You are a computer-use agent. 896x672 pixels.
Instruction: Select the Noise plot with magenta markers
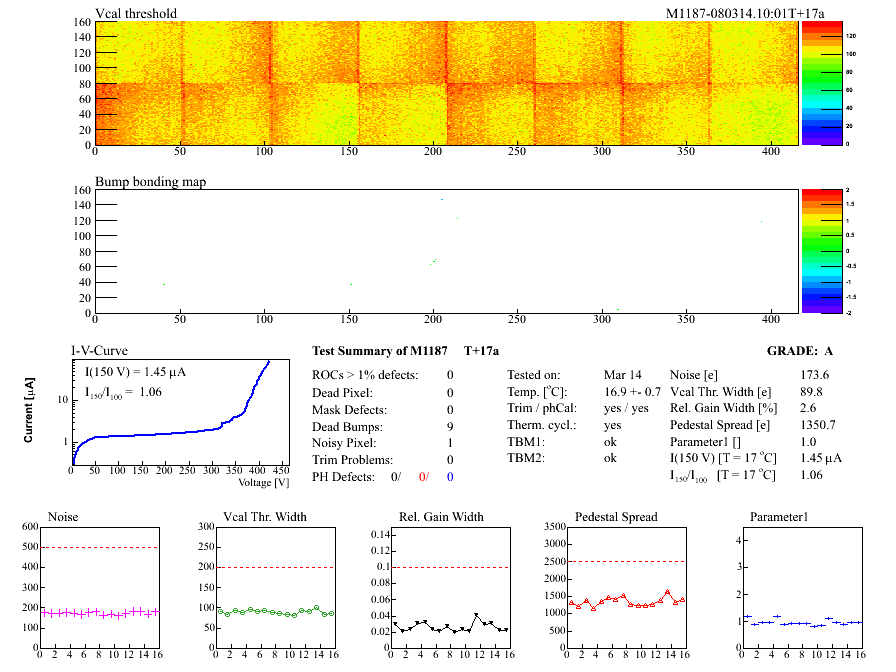click(99, 588)
